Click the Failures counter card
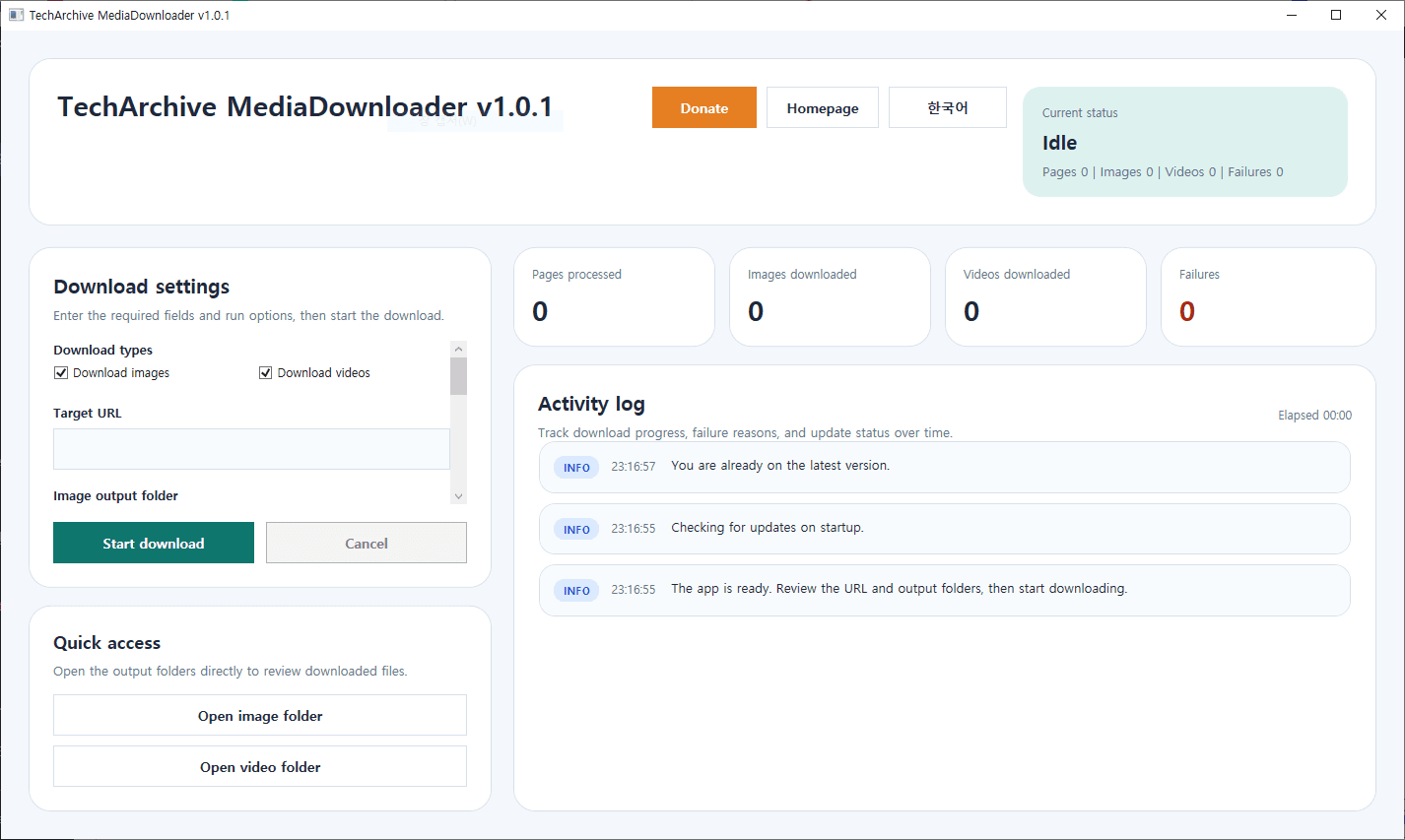 (x=1267, y=296)
